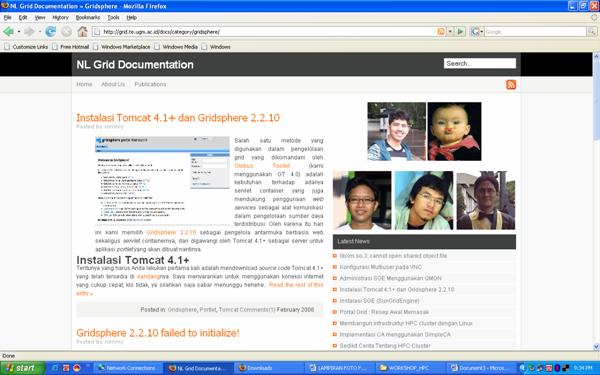The image size is (600, 375).
Task: Click the baby photo thumbnail
Action: [x=454, y=131]
